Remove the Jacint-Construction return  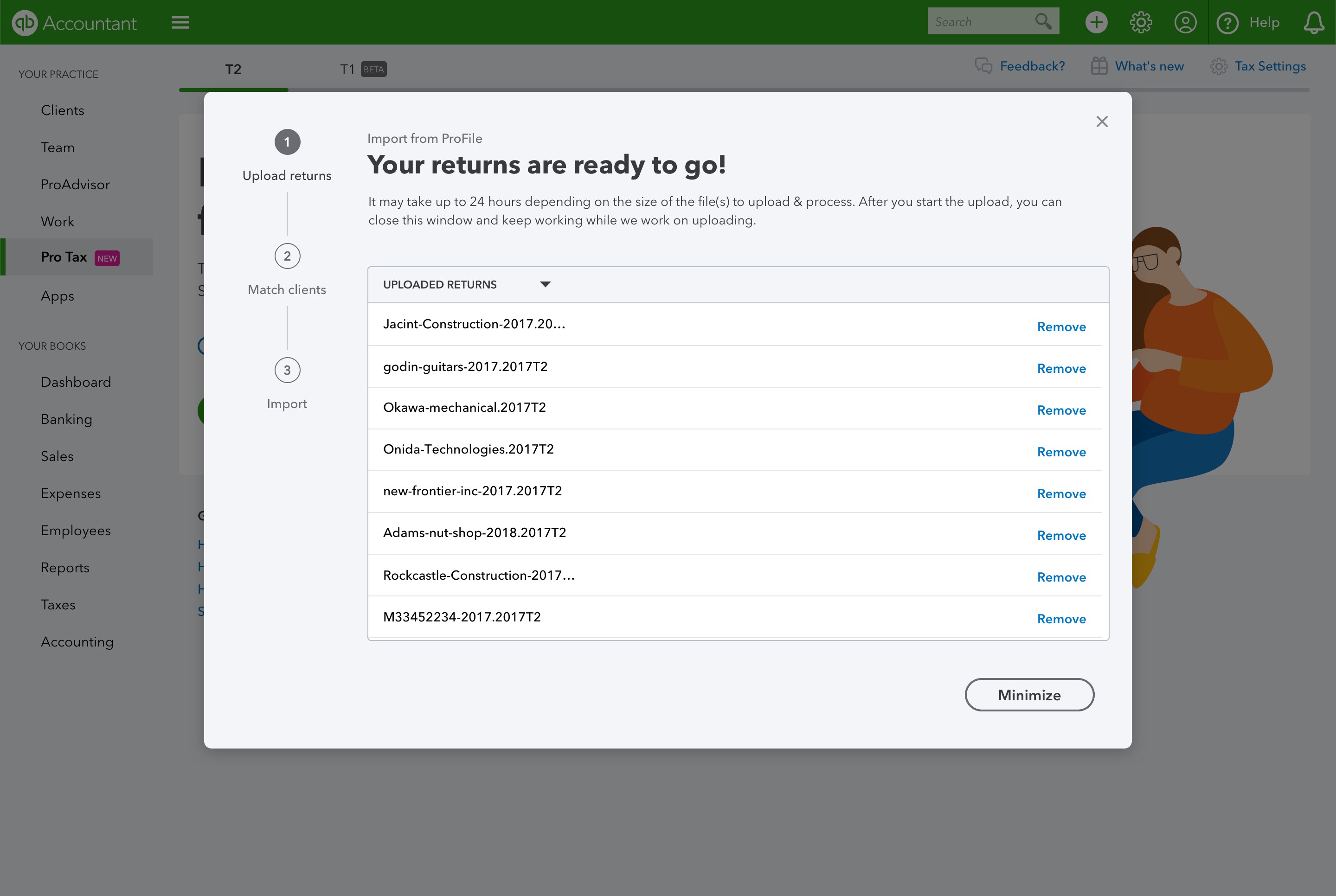[1061, 327]
